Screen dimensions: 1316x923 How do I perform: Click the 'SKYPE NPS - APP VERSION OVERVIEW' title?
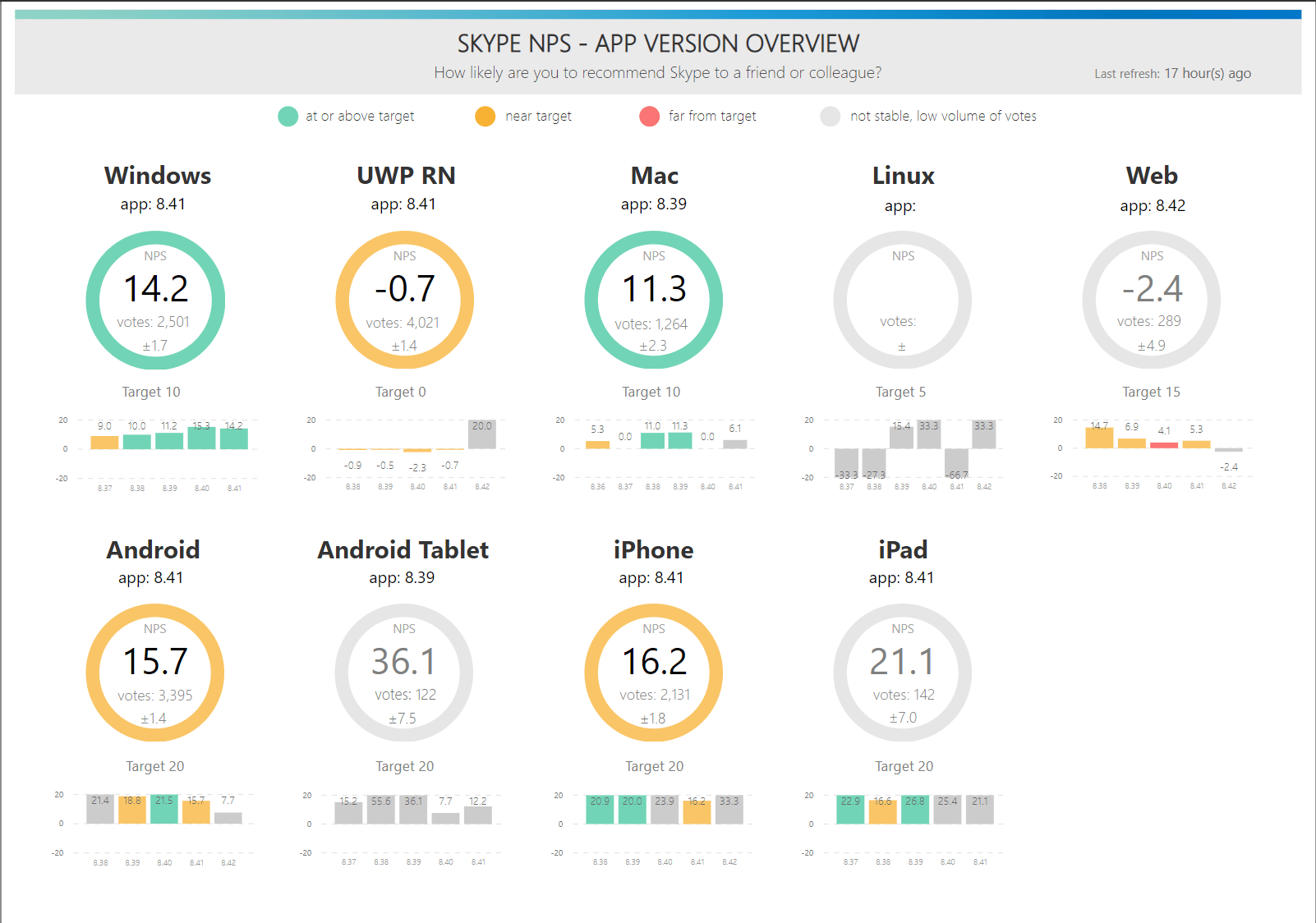pos(658,43)
